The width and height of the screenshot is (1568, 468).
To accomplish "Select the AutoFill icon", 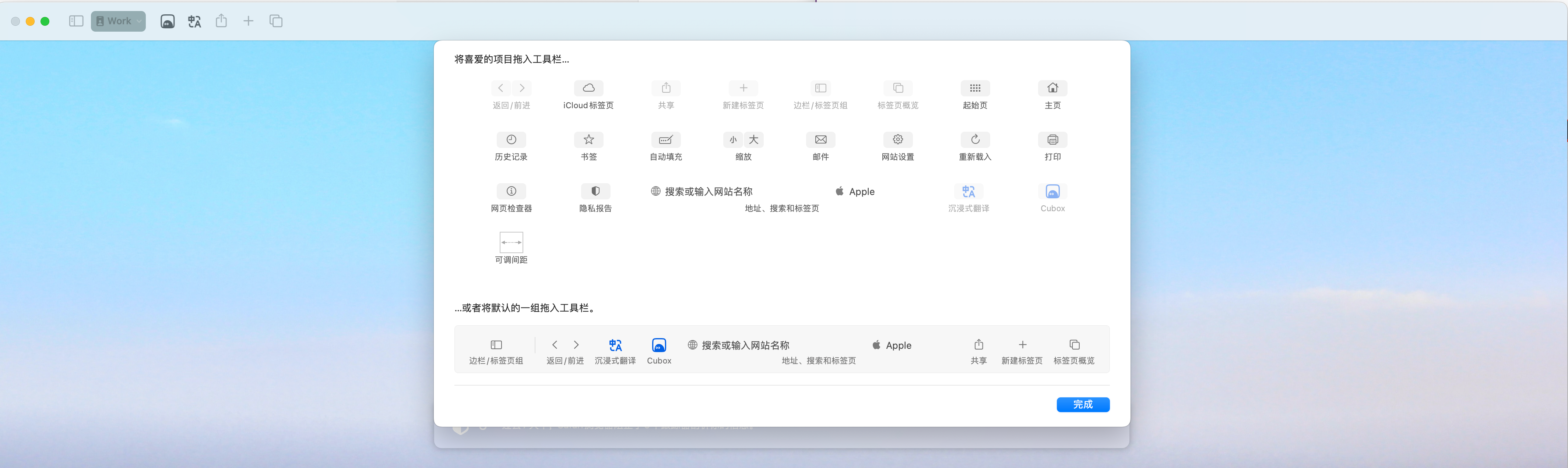I will (665, 140).
